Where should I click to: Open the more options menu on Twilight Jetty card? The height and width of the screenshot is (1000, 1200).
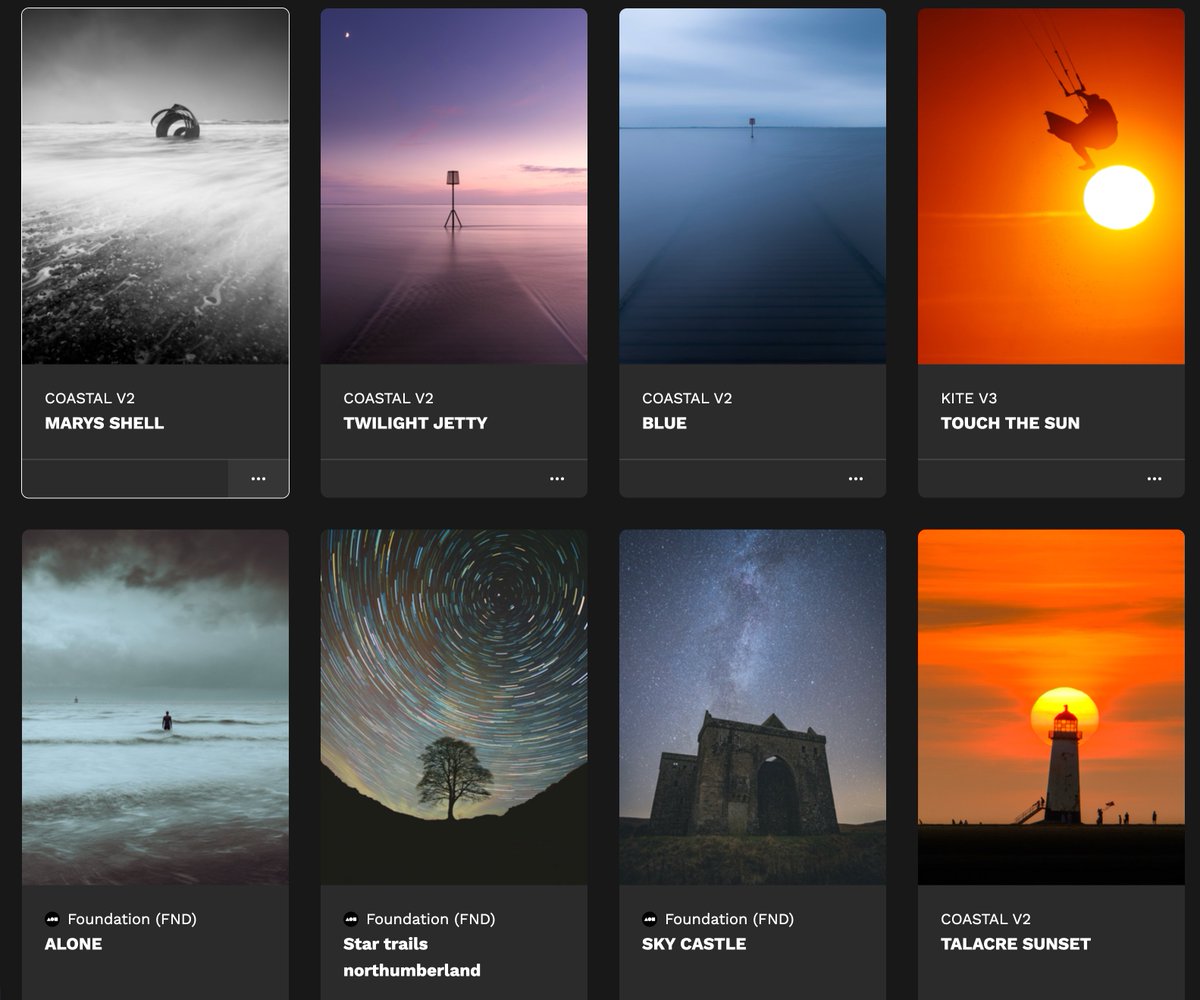pyautogui.click(x=557, y=479)
